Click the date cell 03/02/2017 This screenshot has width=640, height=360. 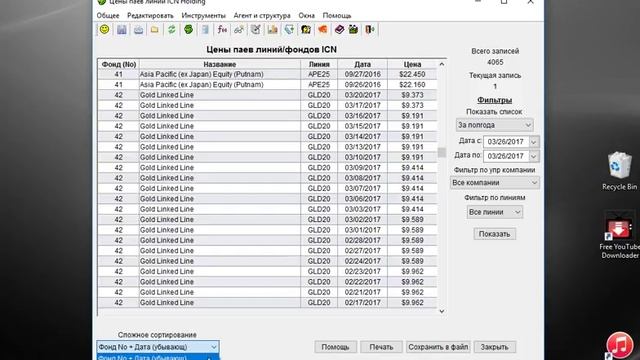coord(362,220)
